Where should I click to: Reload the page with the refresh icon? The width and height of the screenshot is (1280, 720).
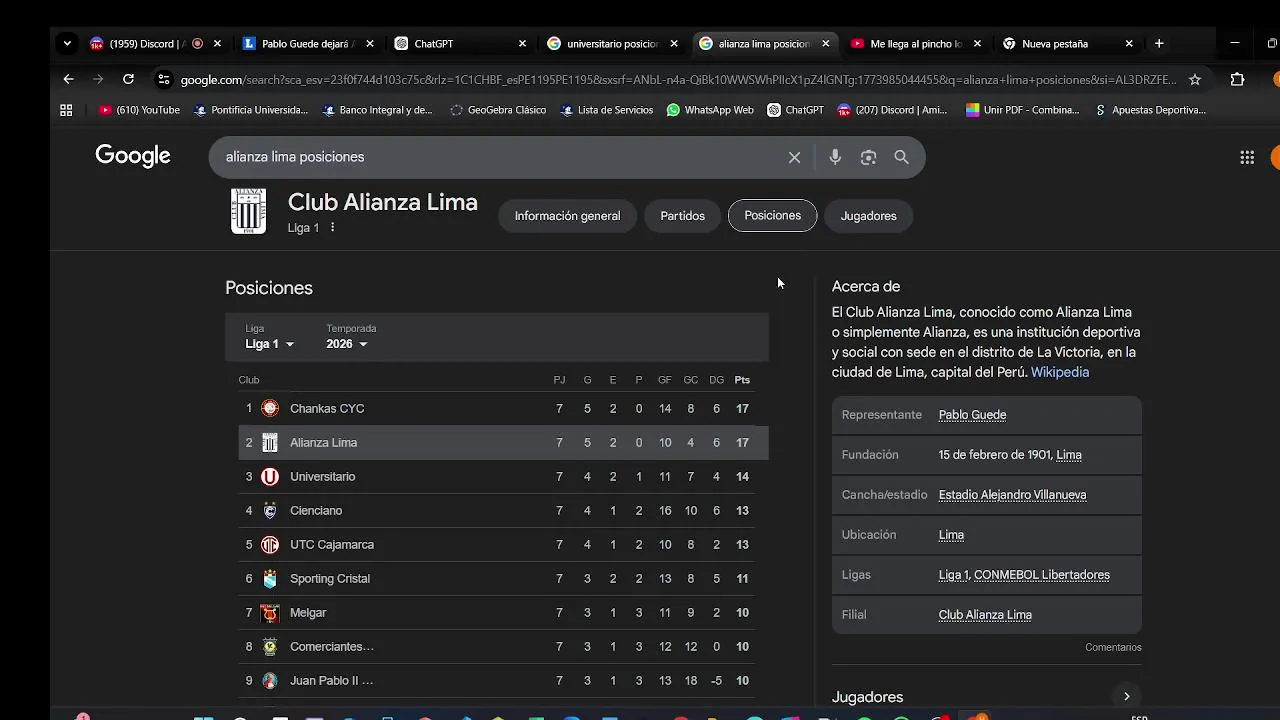point(128,79)
